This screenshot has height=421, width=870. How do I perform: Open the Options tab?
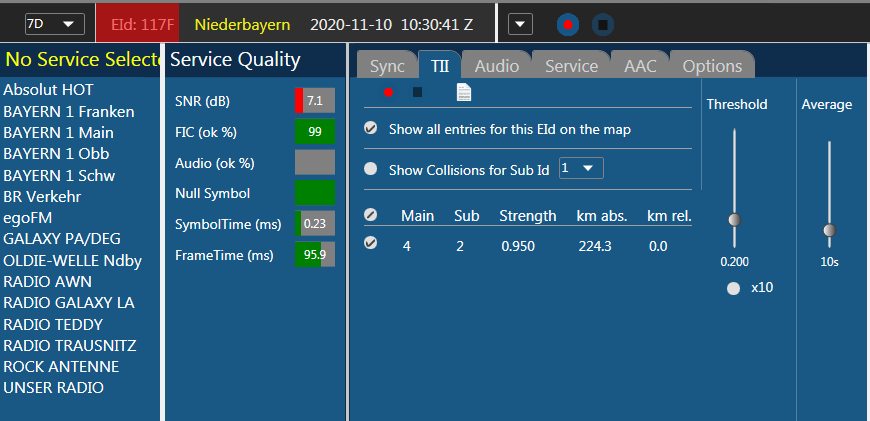pyautogui.click(x=712, y=66)
